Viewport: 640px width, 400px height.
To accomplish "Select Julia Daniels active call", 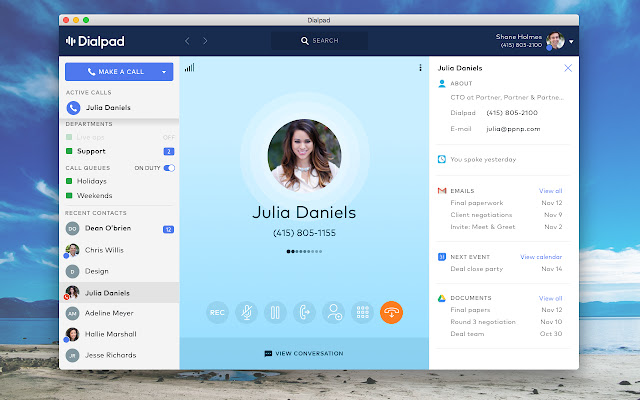I will (x=119, y=108).
